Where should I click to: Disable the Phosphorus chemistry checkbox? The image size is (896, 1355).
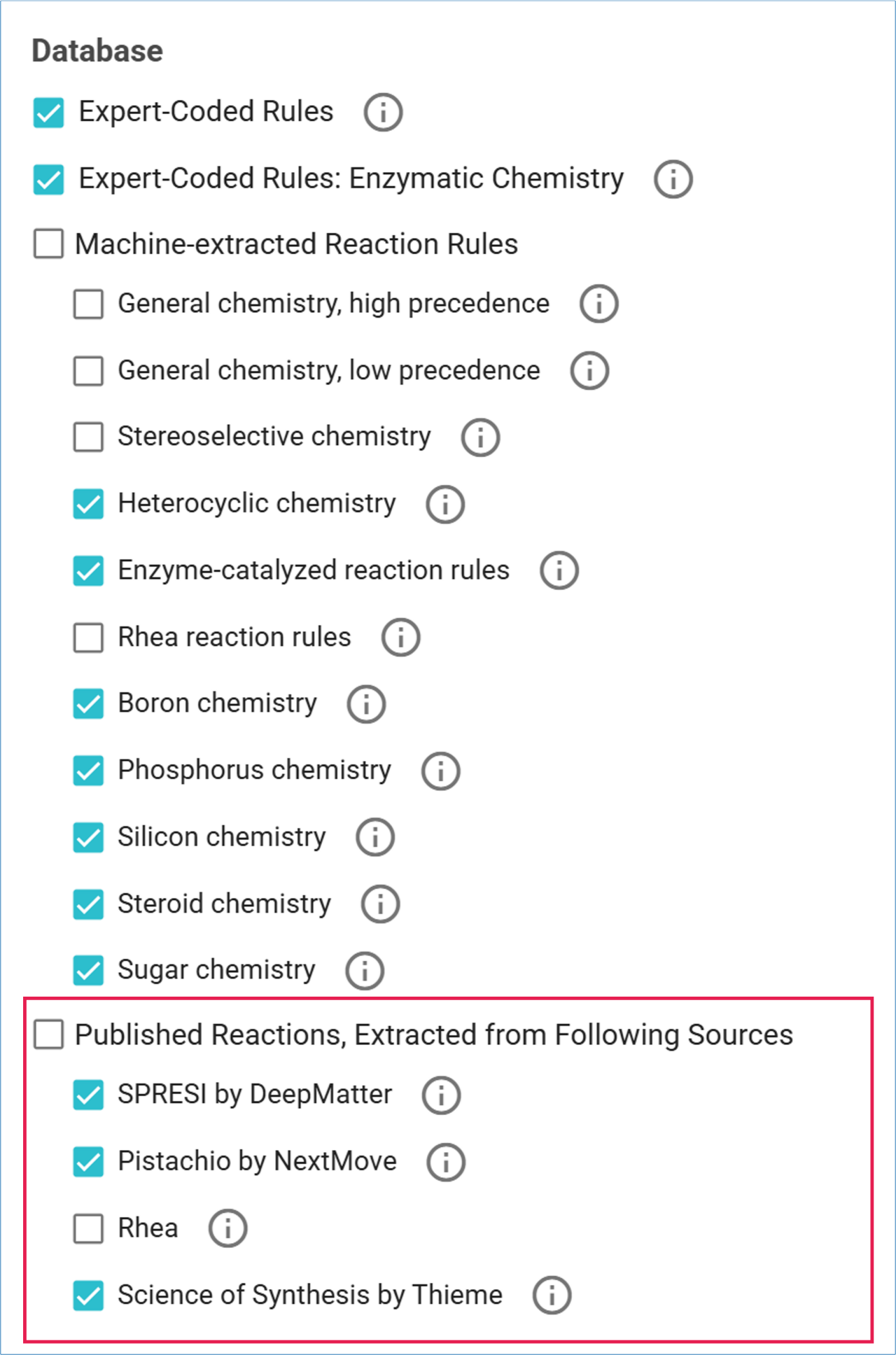[x=89, y=771]
